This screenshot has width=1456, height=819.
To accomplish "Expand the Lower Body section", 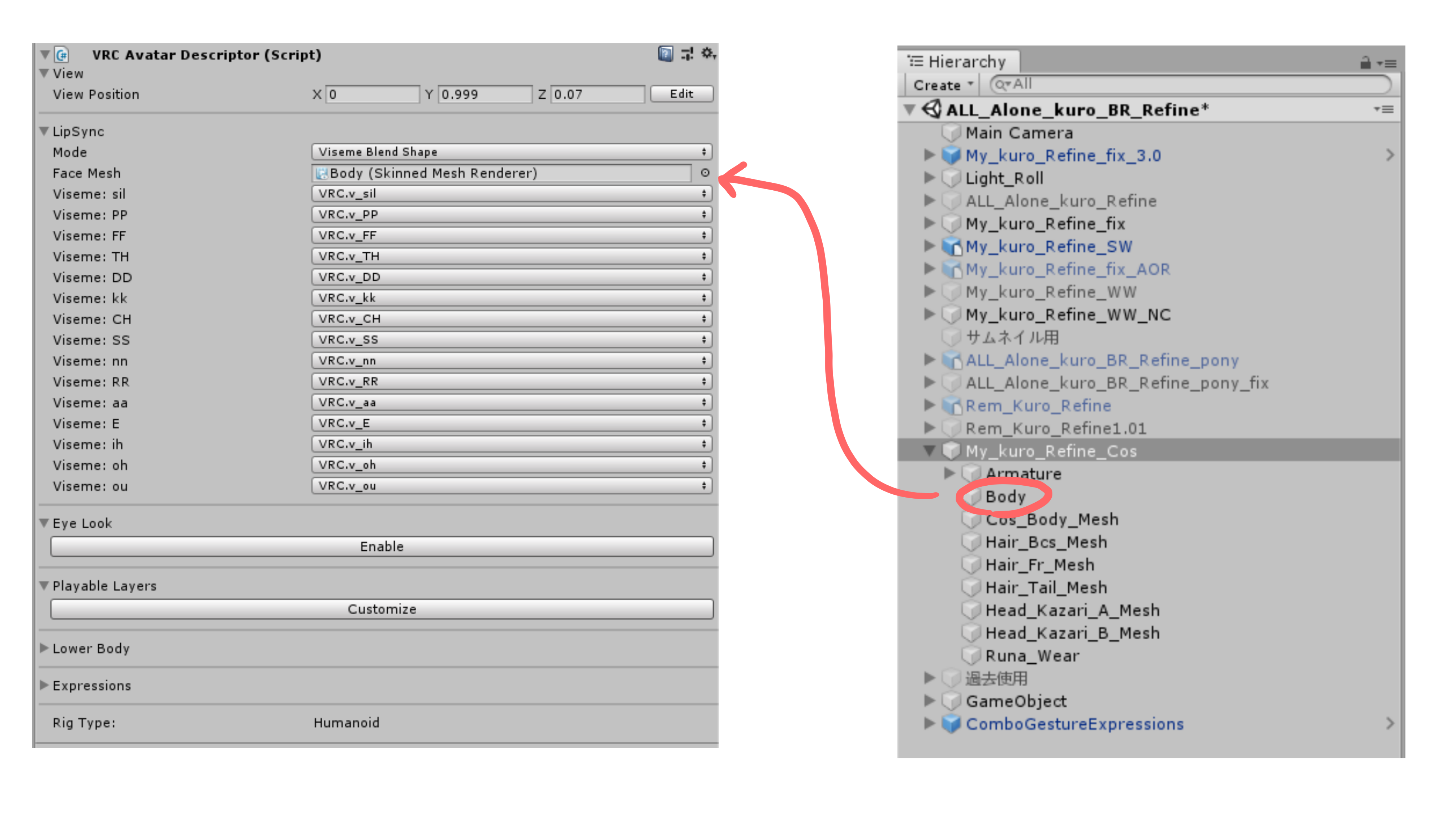I will 45,648.
